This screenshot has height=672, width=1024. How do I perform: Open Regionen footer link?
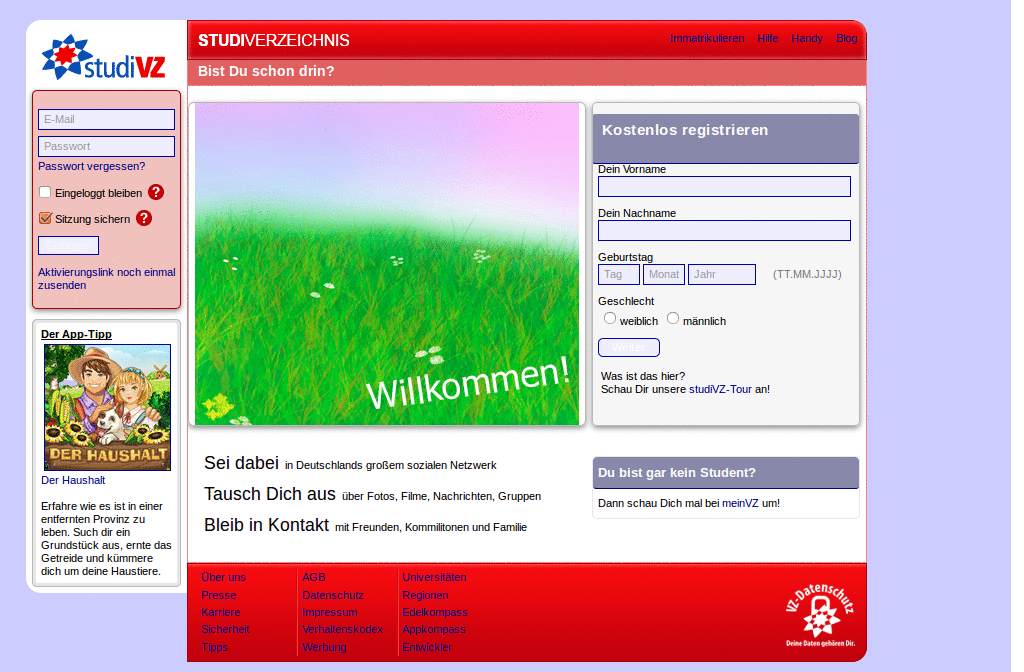pos(425,596)
